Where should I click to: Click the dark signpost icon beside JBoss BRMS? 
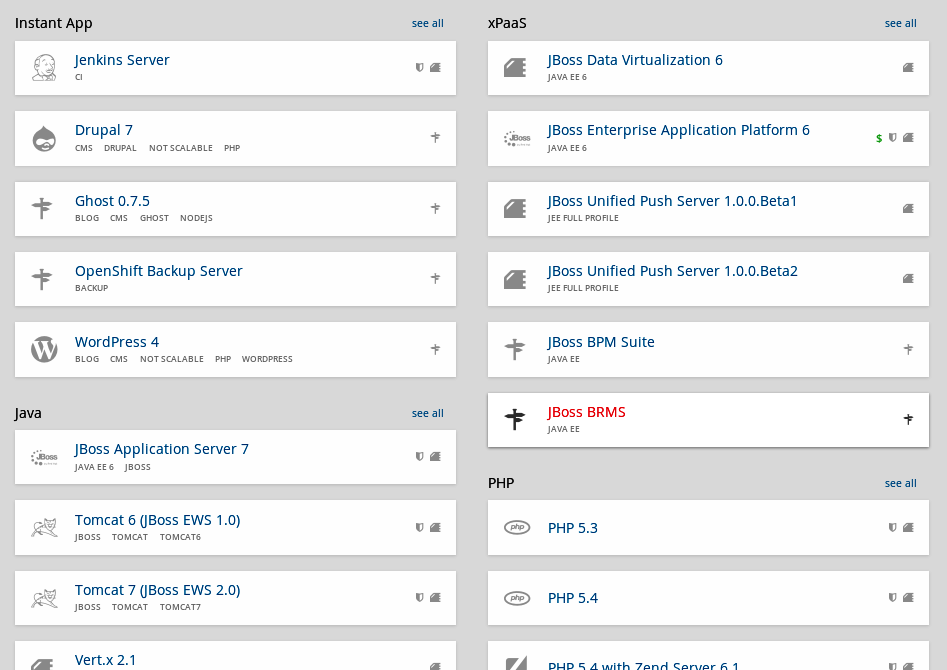pos(515,419)
